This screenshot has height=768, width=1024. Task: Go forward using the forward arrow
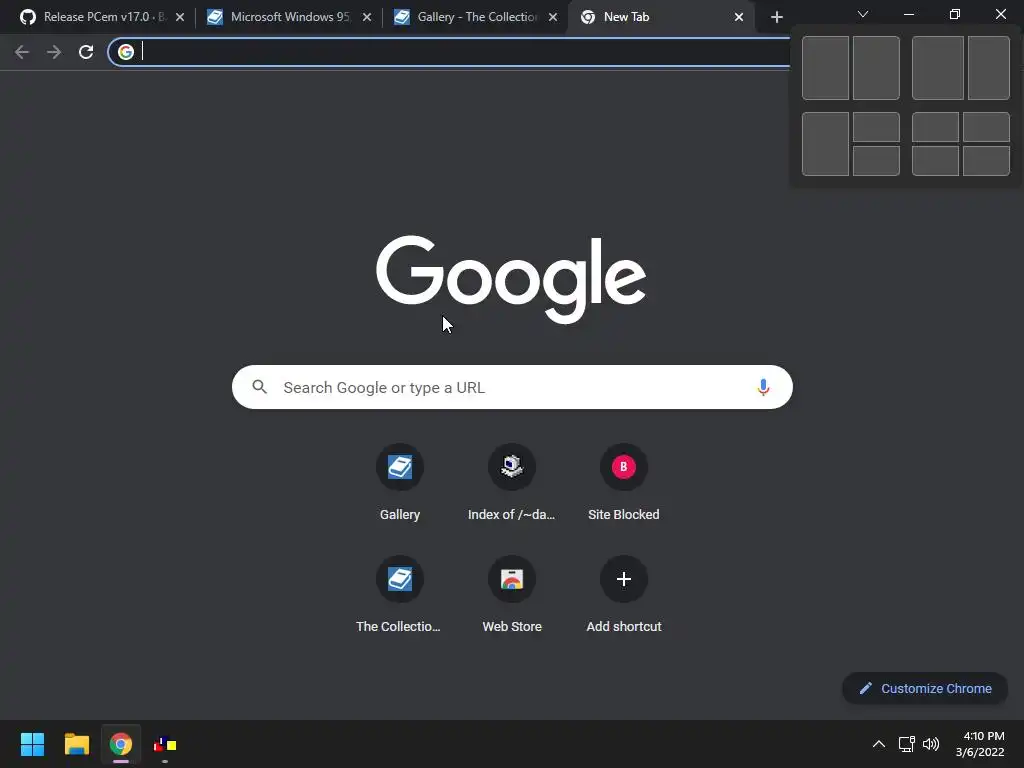[x=54, y=52]
